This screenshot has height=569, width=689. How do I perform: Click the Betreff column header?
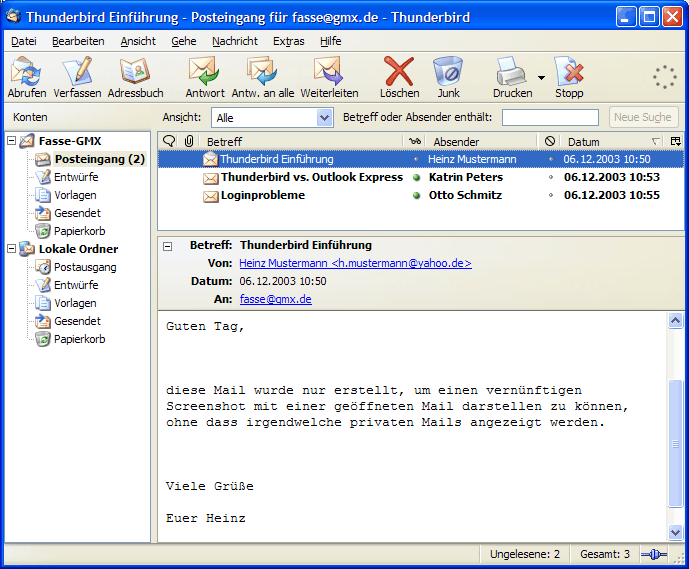pyautogui.click(x=301, y=141)
